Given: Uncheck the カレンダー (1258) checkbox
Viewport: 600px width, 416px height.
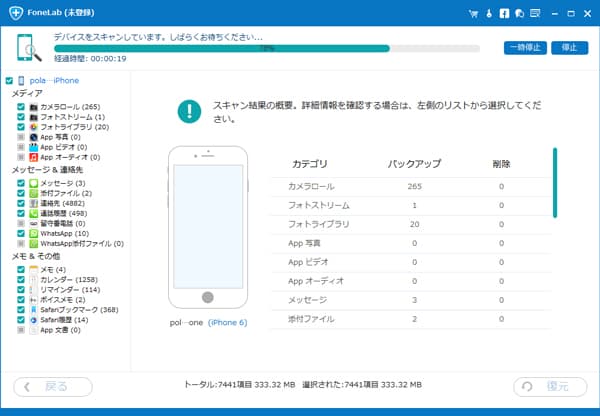Looking at the screenshot, I should [x=21, y=280].
